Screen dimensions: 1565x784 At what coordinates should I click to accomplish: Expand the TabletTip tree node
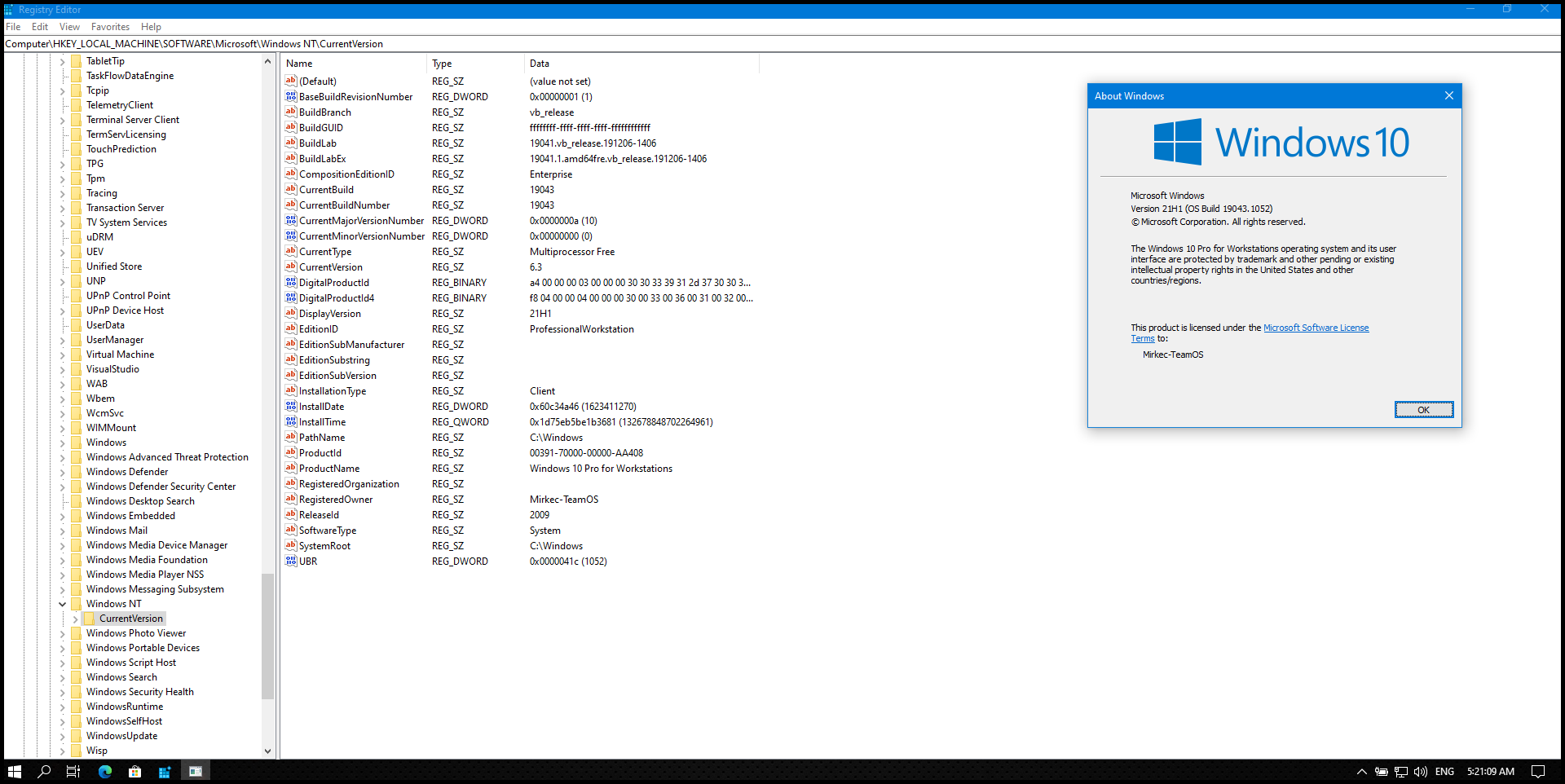coord(62,61)
